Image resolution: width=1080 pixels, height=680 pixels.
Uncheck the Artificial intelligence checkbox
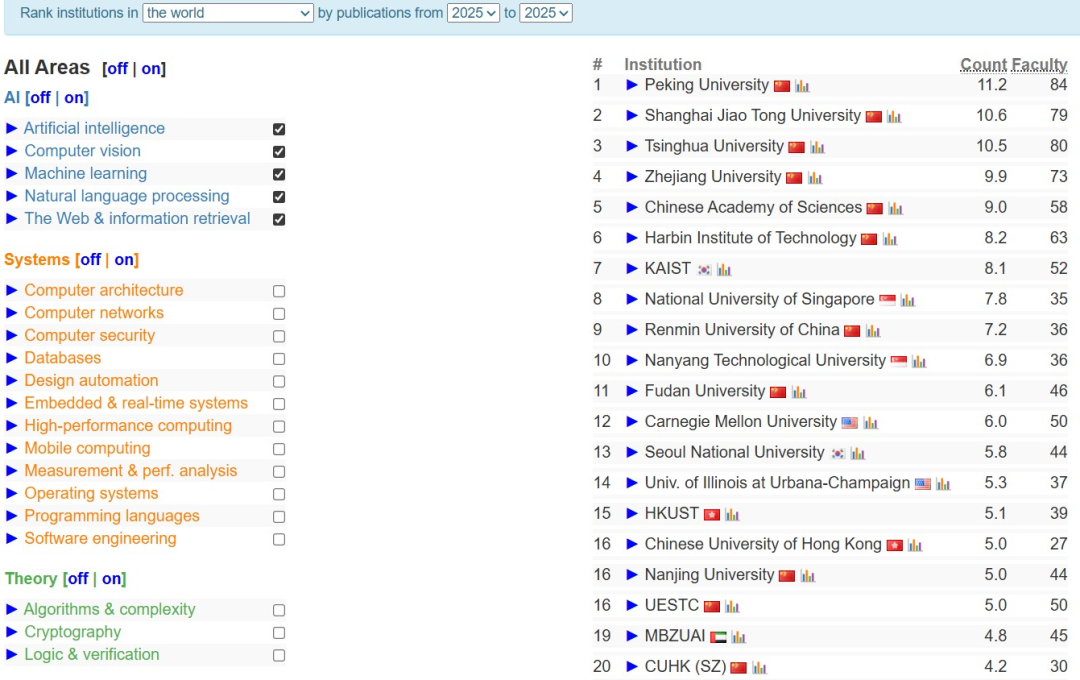pyautogui.click(x=279, y=129)
